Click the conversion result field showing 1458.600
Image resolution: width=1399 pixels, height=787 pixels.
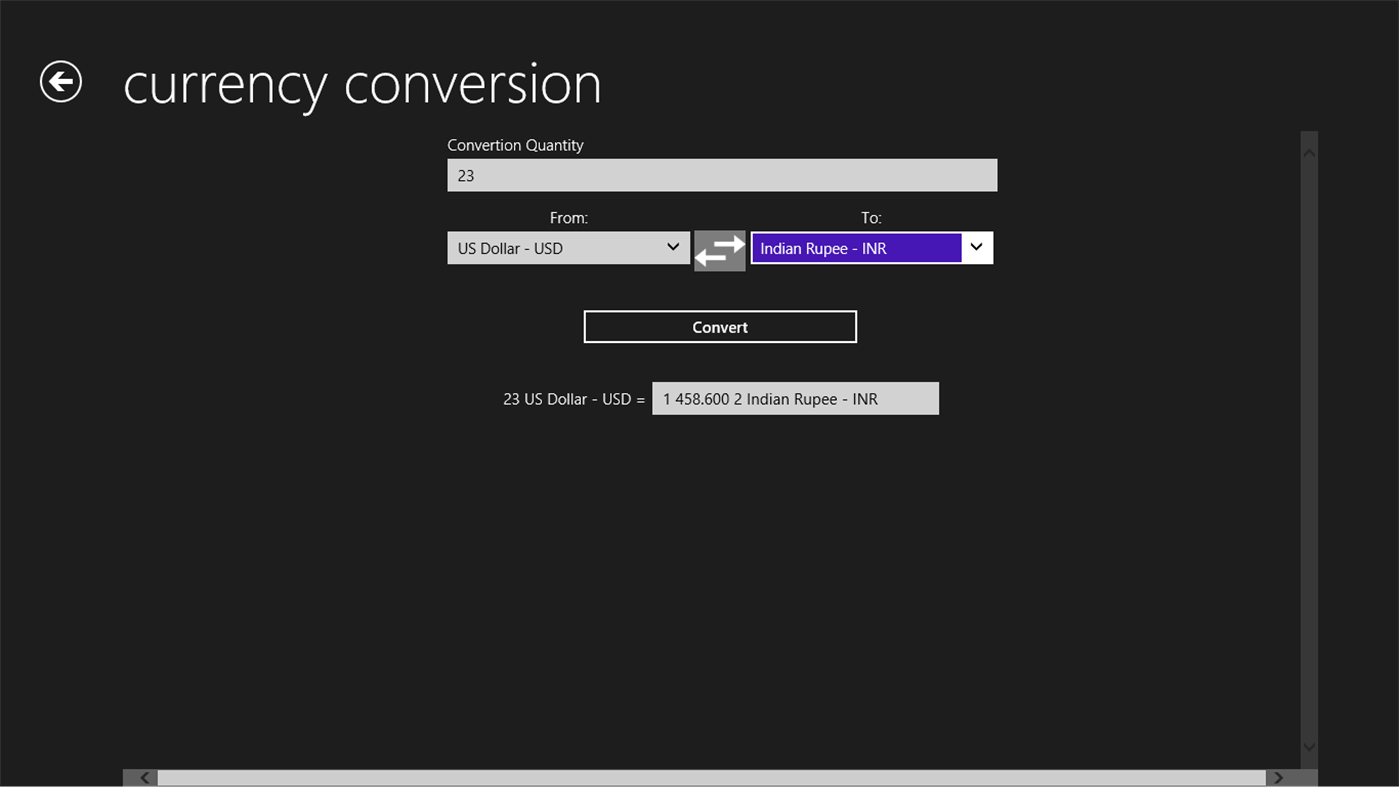795,398
